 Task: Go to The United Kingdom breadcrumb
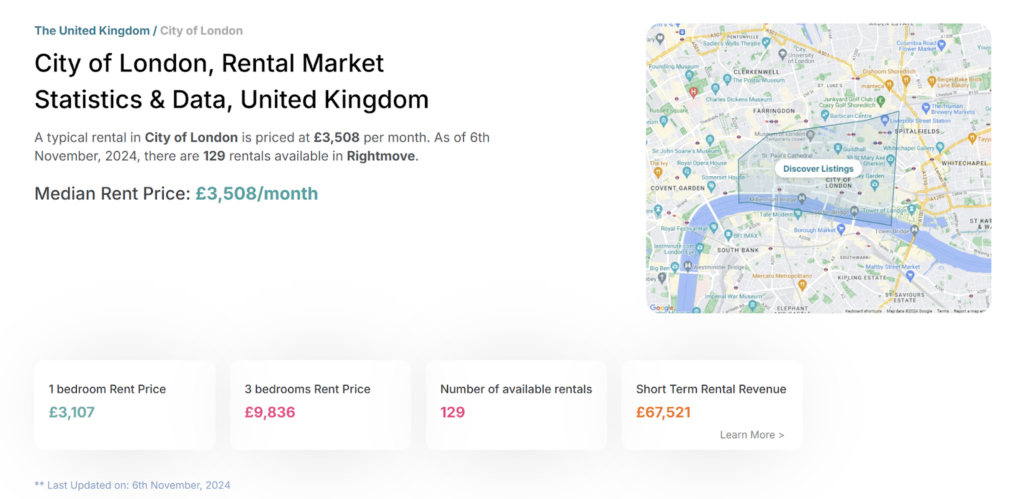click(x=92, y=31)
